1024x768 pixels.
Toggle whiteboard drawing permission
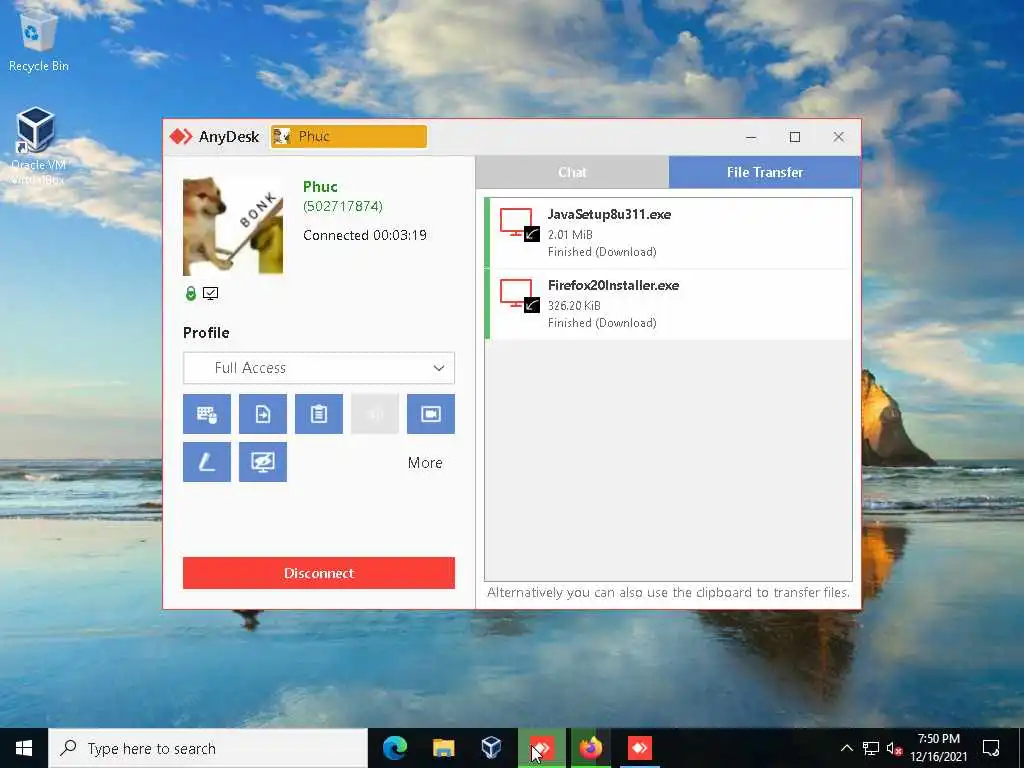(x=206, y=462)
